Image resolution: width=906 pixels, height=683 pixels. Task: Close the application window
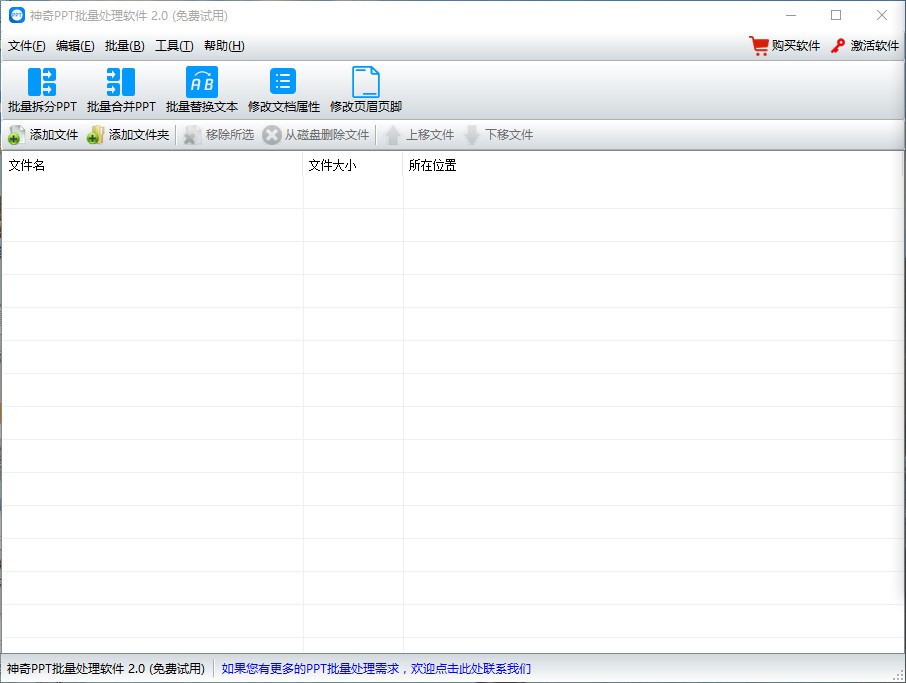[x=882, y=16]
